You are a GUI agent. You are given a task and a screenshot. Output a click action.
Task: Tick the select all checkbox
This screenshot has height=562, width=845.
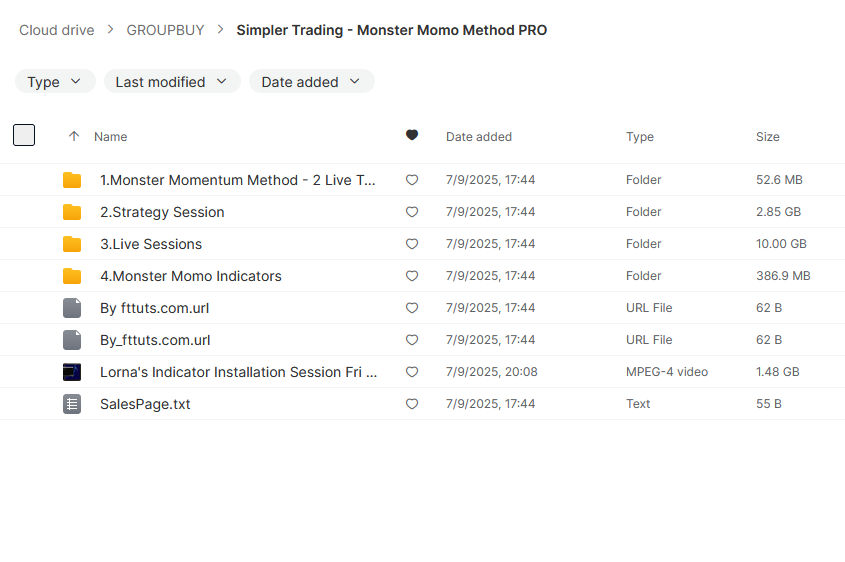tap(24, 135)
